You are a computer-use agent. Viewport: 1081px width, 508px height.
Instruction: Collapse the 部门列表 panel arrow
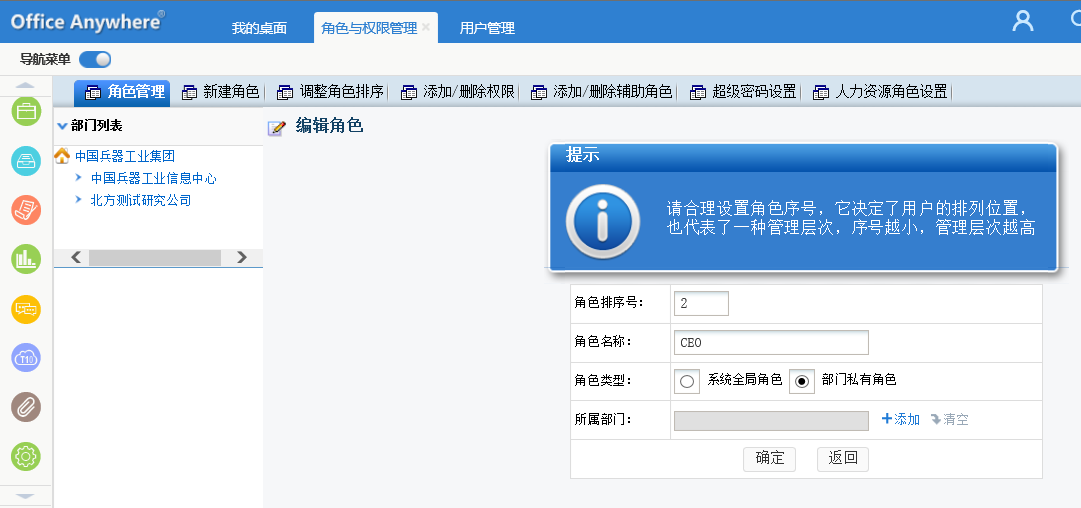pyautogui.click(x=62, y=126)
